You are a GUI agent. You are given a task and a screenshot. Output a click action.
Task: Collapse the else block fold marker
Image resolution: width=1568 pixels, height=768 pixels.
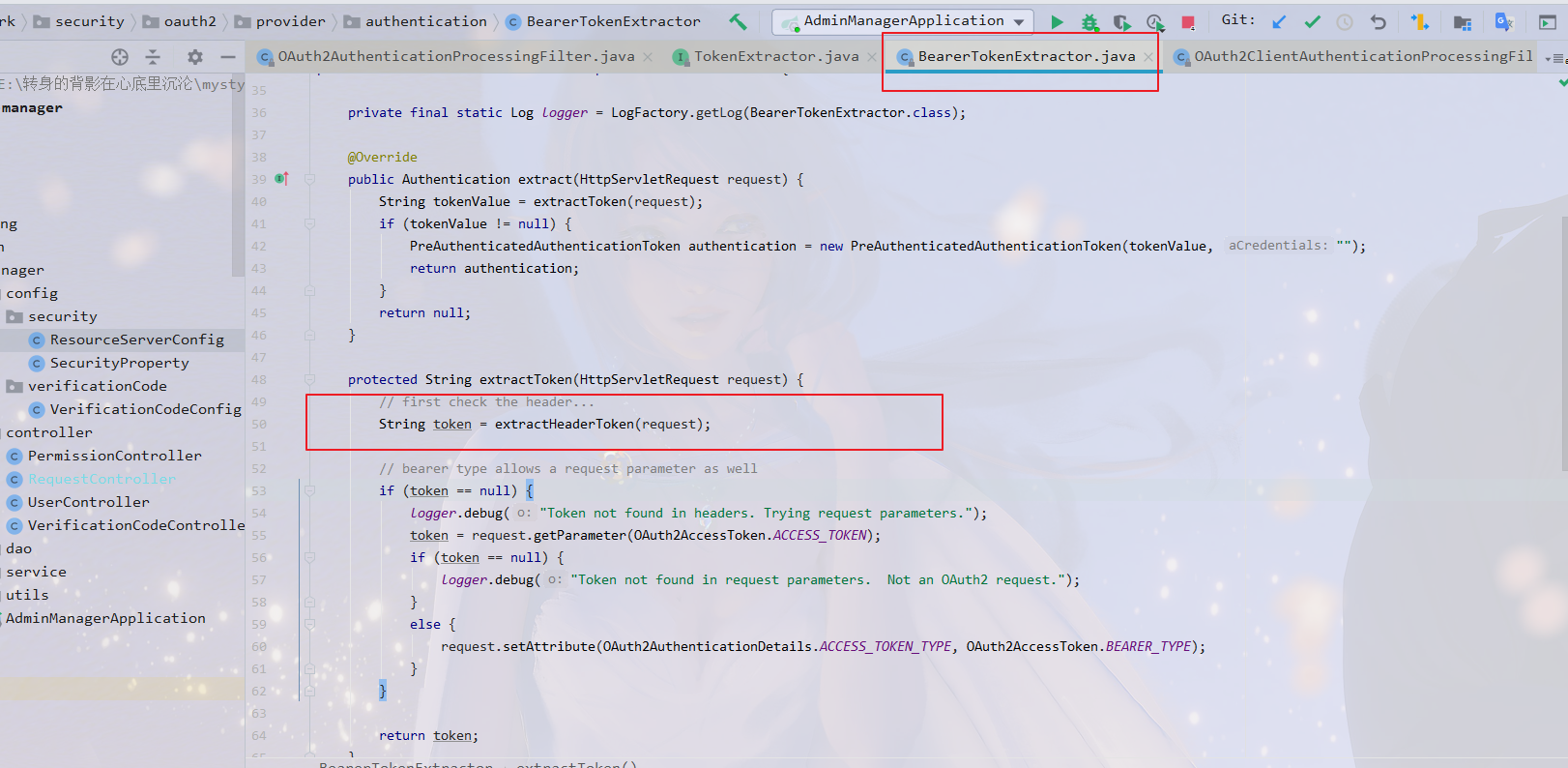click(310, 624)
